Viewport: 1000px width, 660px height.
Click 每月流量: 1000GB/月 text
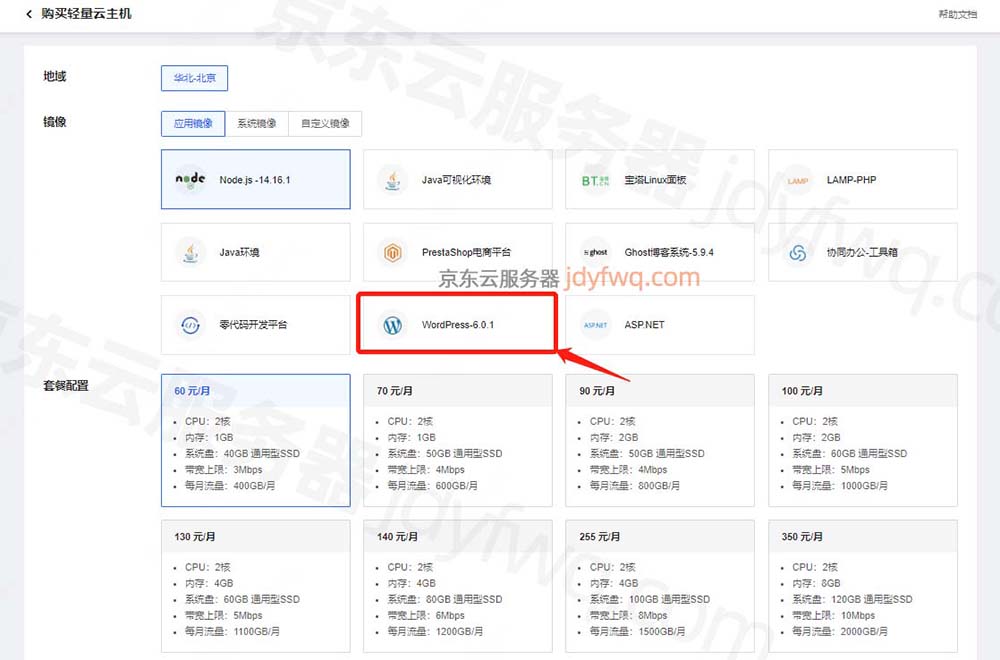point(840,485)
